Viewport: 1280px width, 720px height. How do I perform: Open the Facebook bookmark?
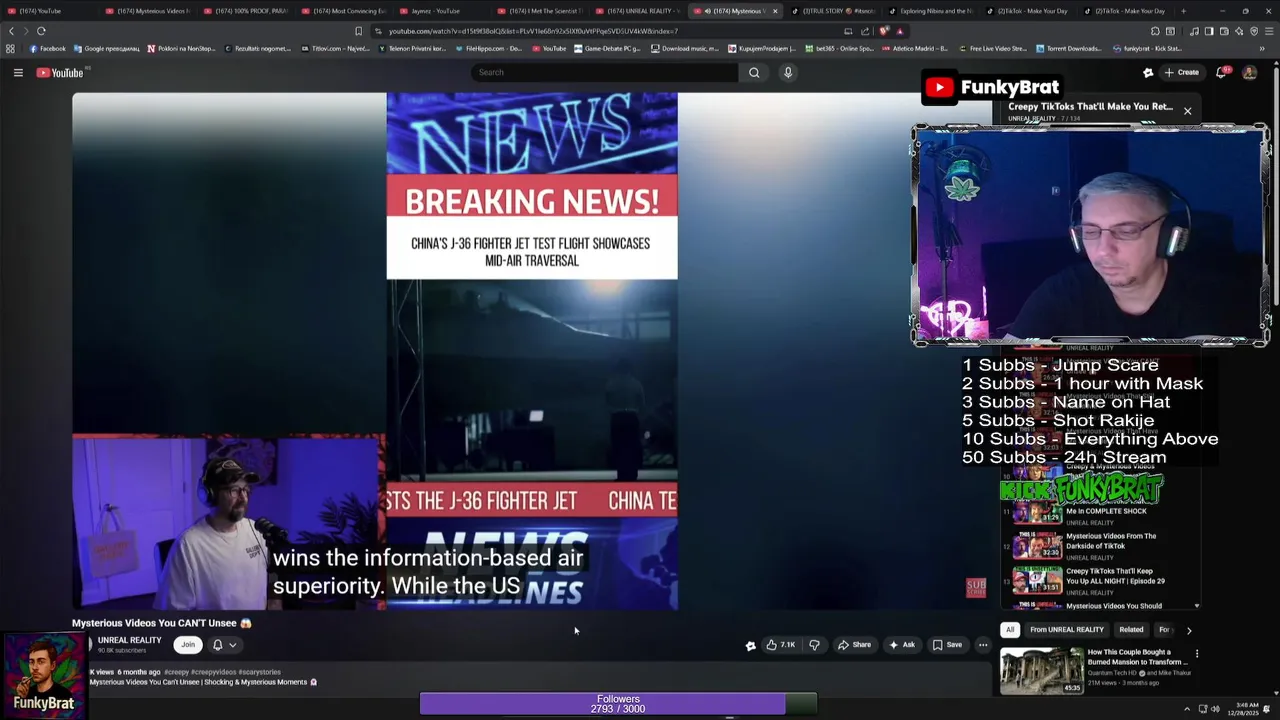coord(48,48)
